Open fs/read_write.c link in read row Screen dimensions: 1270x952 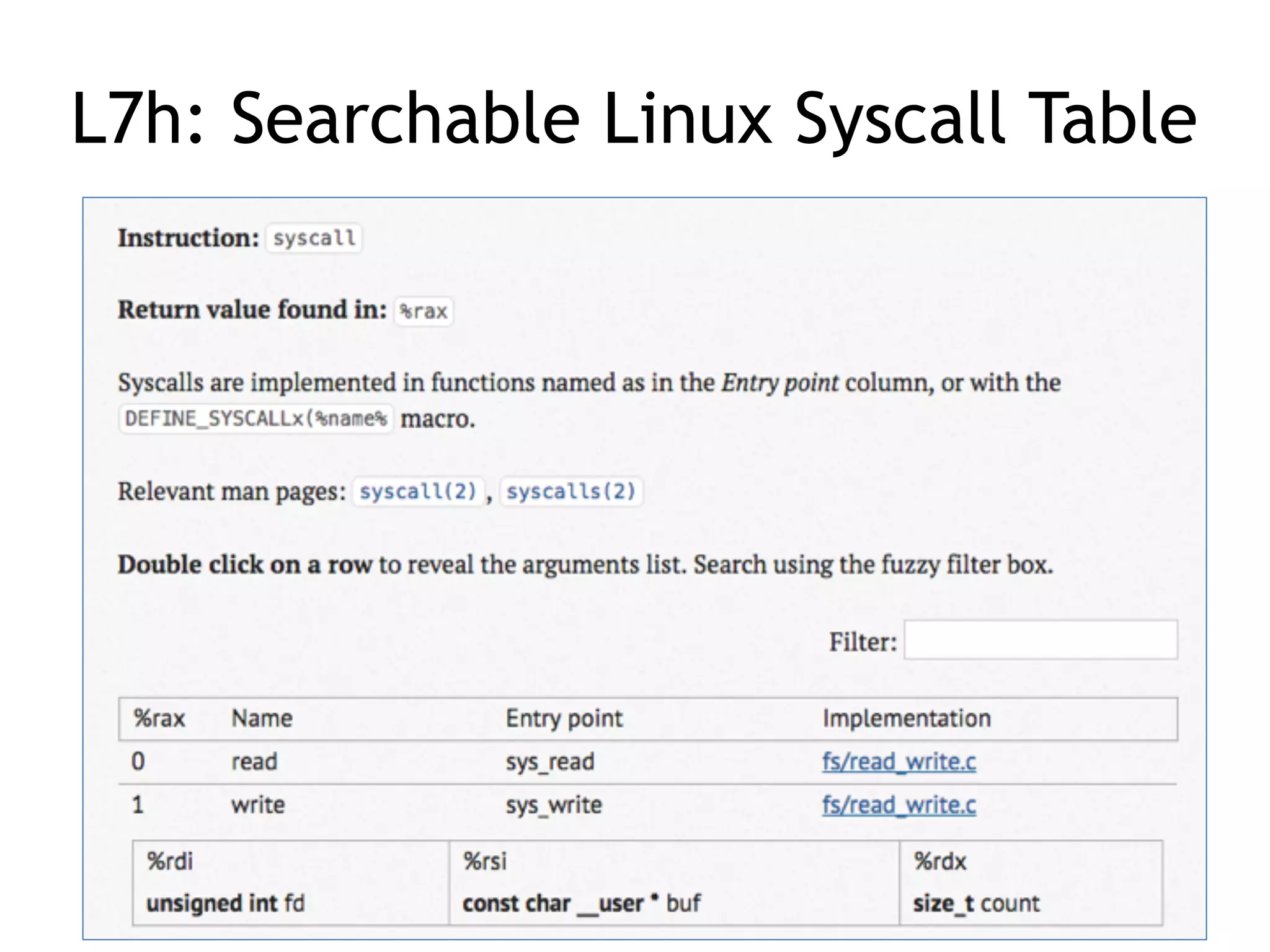pyautogui.click(x=899, y=761)
